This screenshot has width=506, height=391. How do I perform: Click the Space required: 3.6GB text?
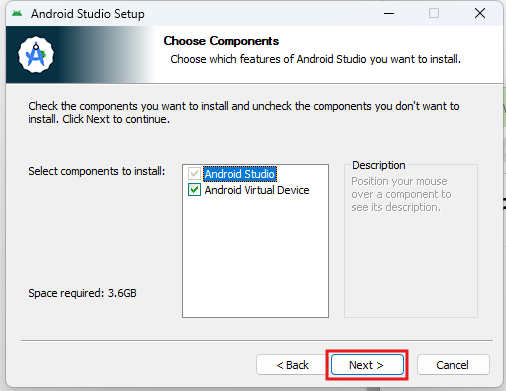point(82,293)
